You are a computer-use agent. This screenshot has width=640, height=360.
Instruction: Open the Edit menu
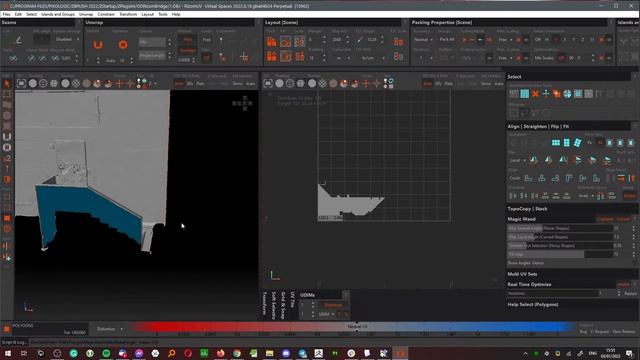[x=18, y=14]
